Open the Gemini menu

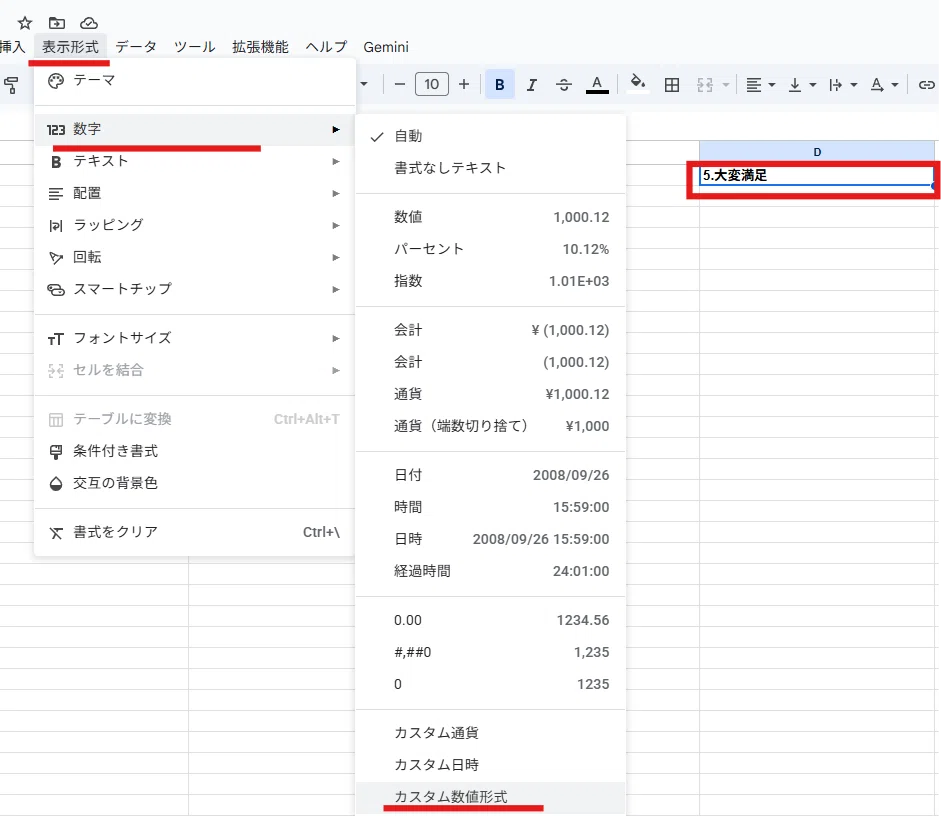pyautogui.click(x=386, y=47)
